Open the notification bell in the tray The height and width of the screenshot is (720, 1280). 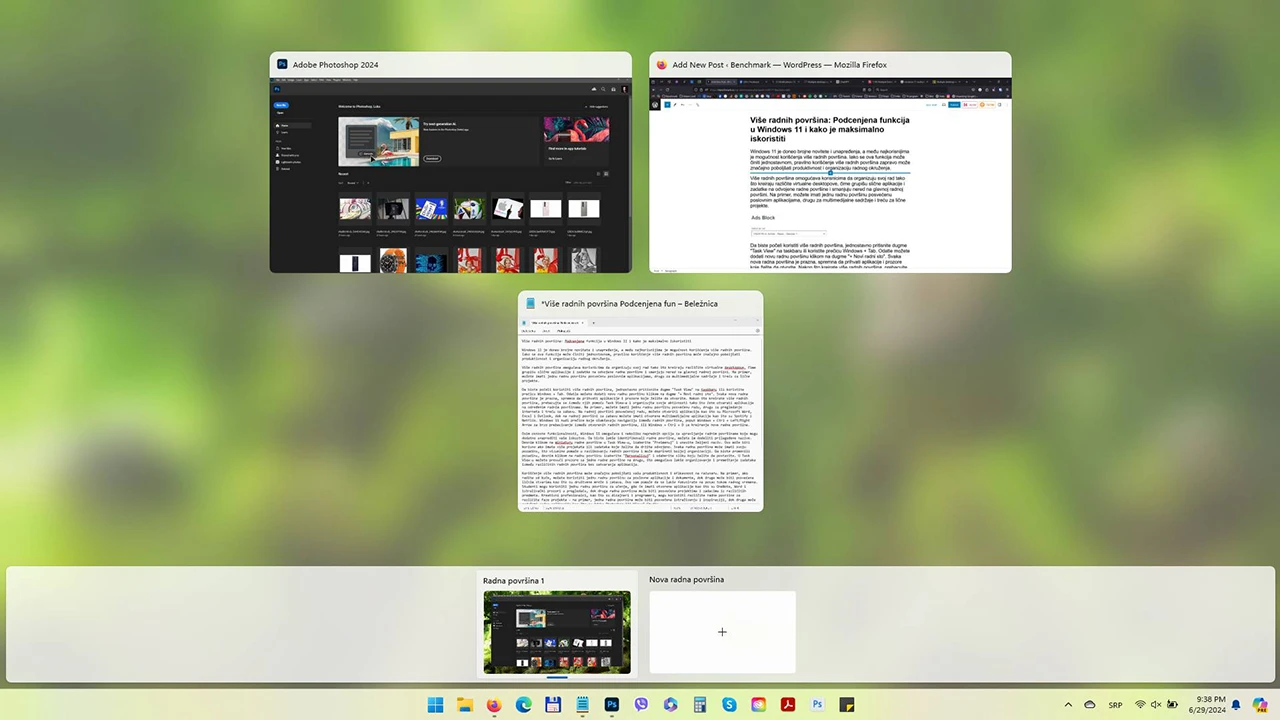[1237, 705]
